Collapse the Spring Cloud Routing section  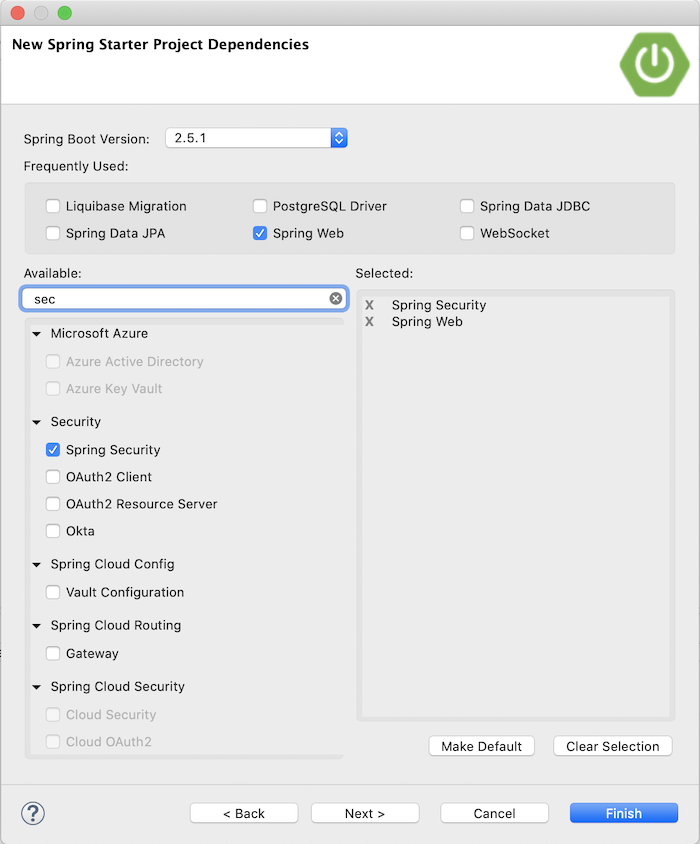click(x=36, y=625)
